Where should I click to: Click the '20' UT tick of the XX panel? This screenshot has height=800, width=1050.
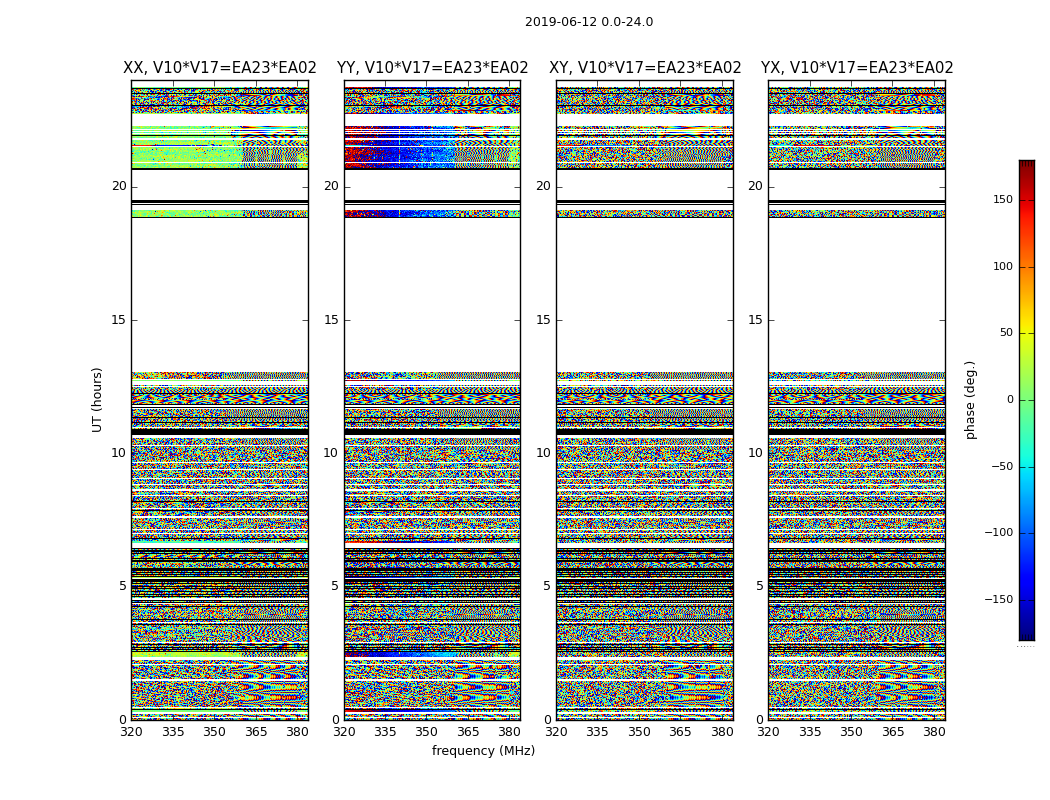119,186
